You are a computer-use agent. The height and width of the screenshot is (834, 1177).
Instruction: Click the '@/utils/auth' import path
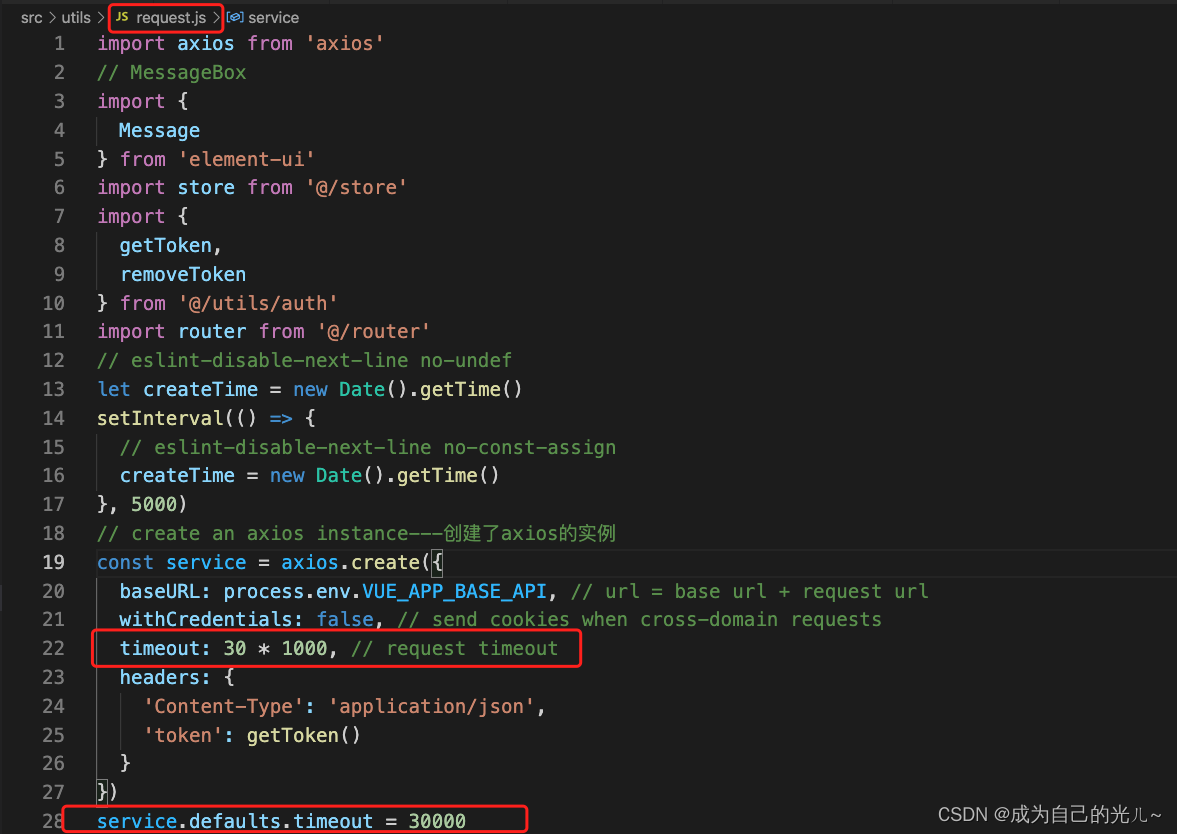coord(257,303)
